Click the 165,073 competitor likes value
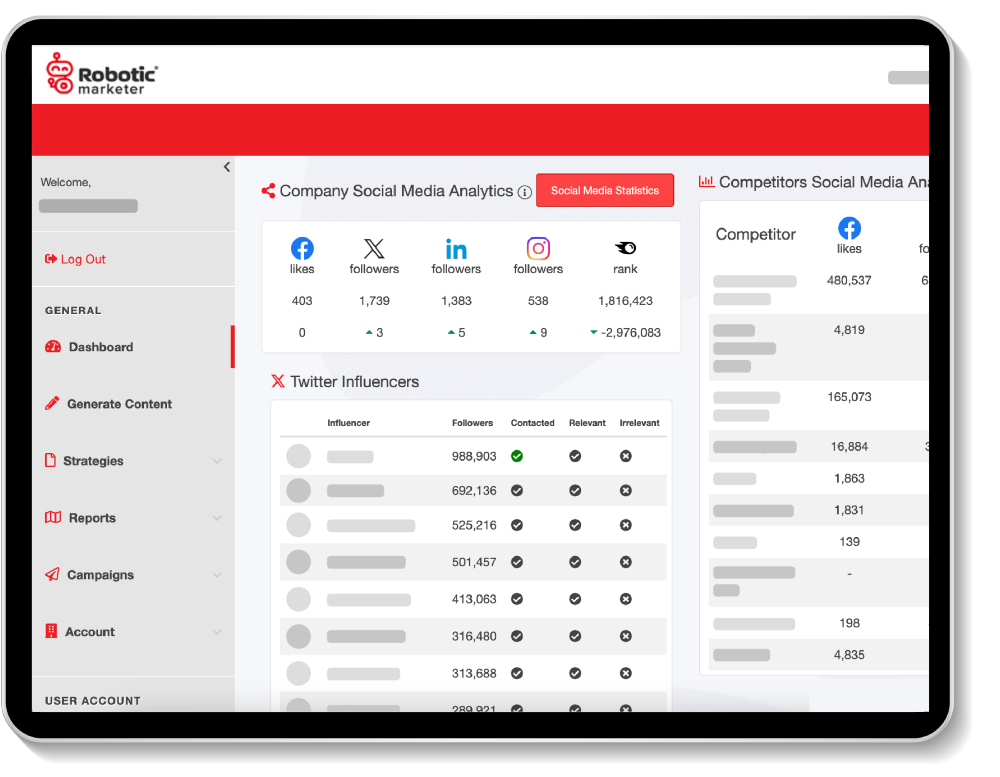The width and height of the screenshot is (1000, 777). click(849, 397)
